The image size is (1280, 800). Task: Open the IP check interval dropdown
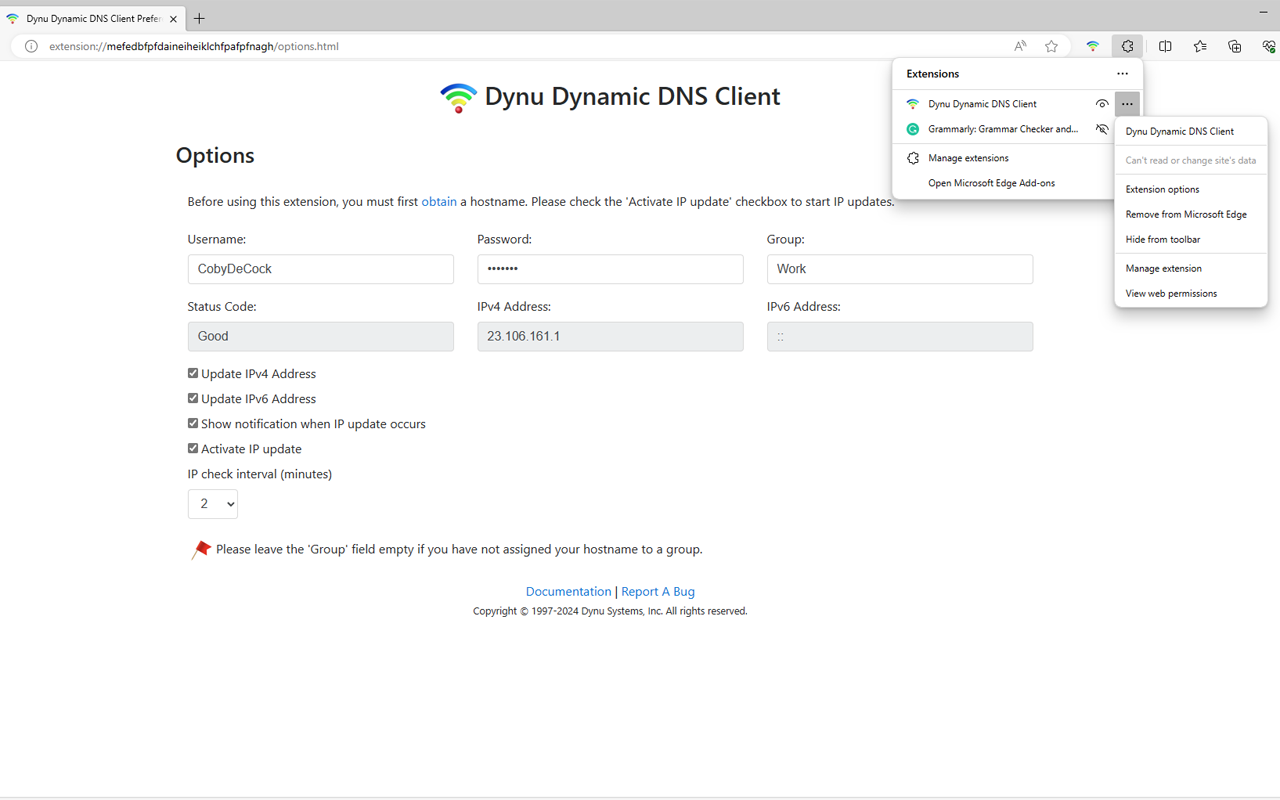213,504
